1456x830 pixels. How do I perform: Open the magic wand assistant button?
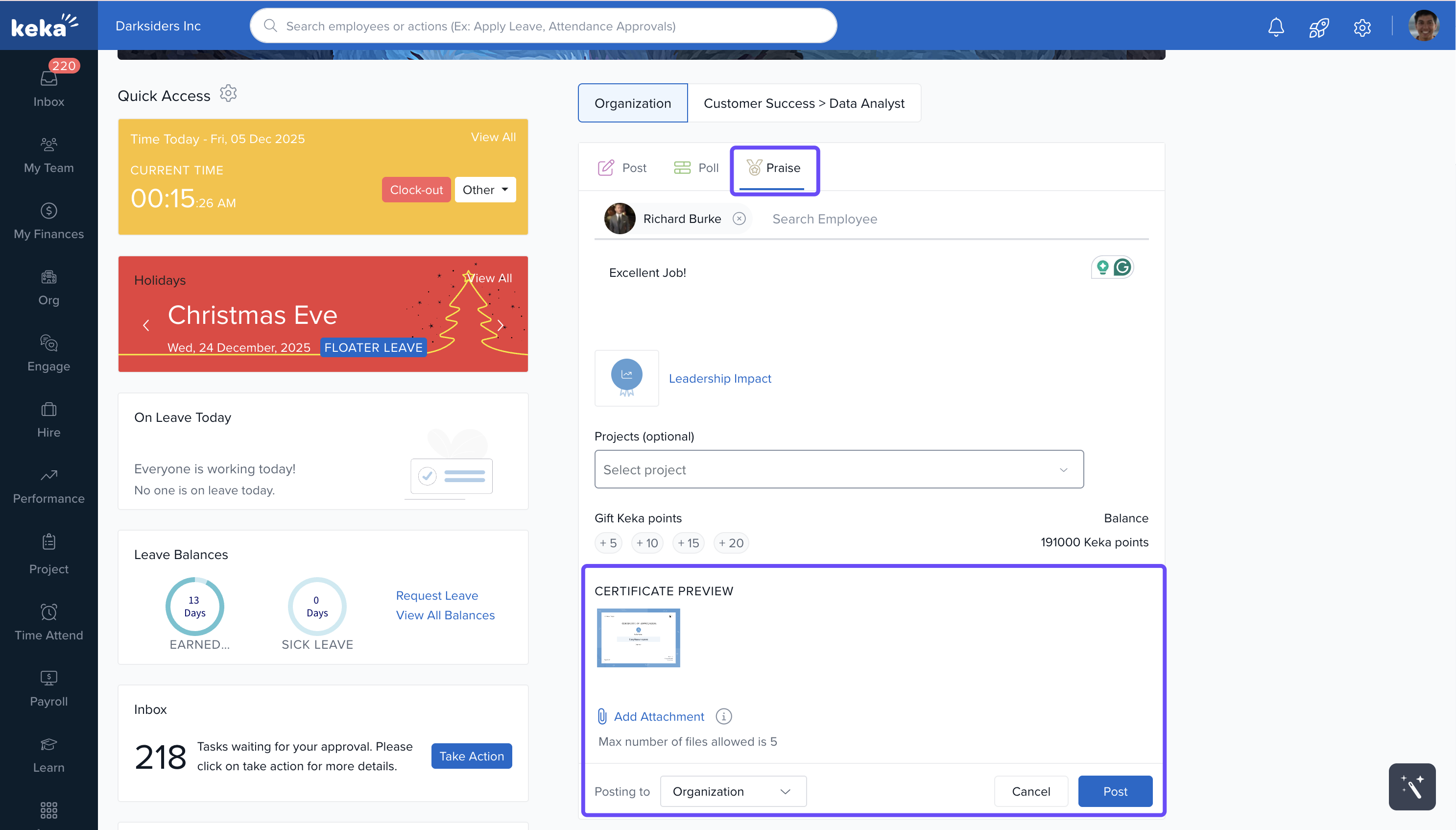point(1411,786)
